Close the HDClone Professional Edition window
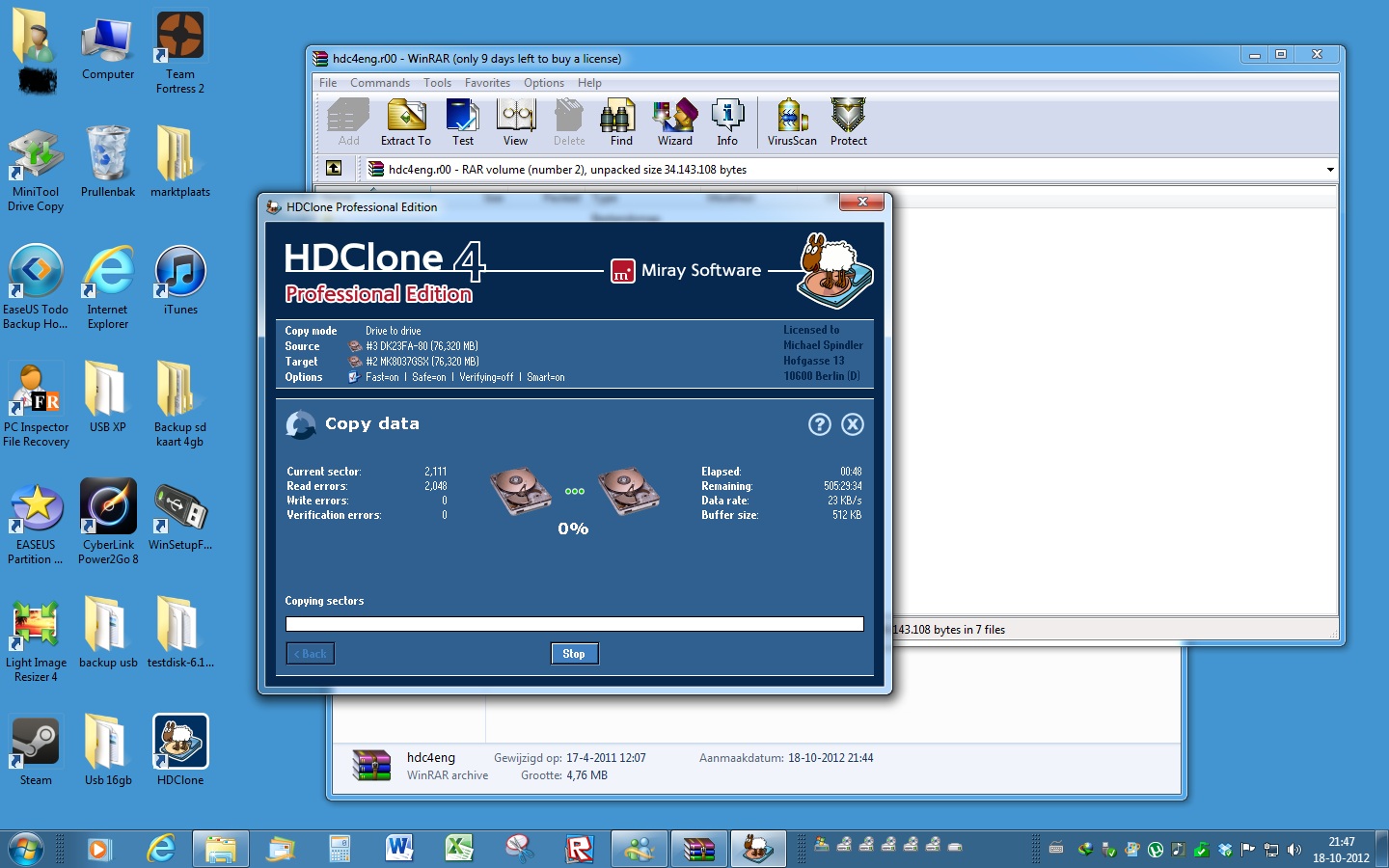1389x868 pixels. (862, 202)
